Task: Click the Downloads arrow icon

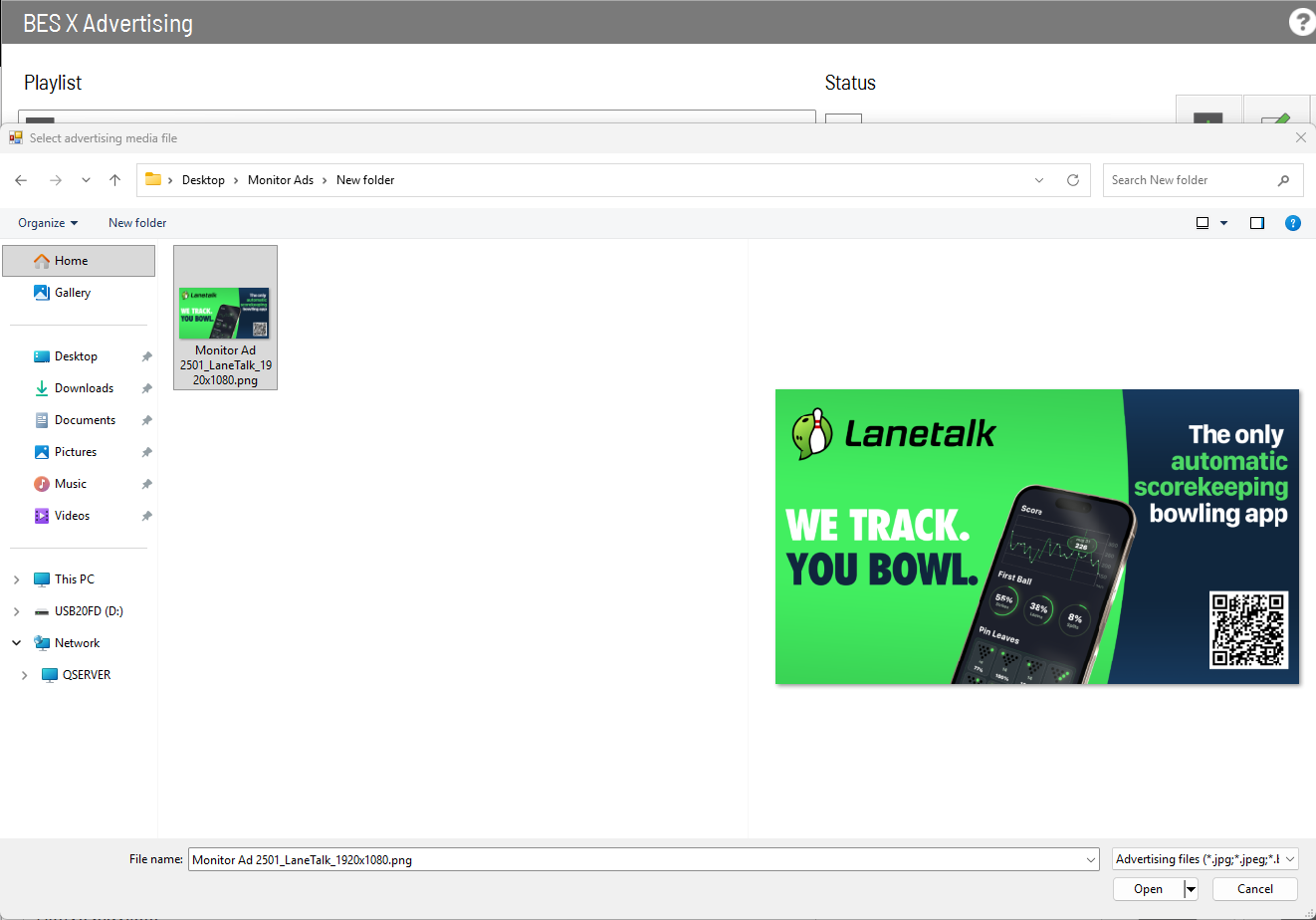Action: pyautogui.click(x=42, y=388)
